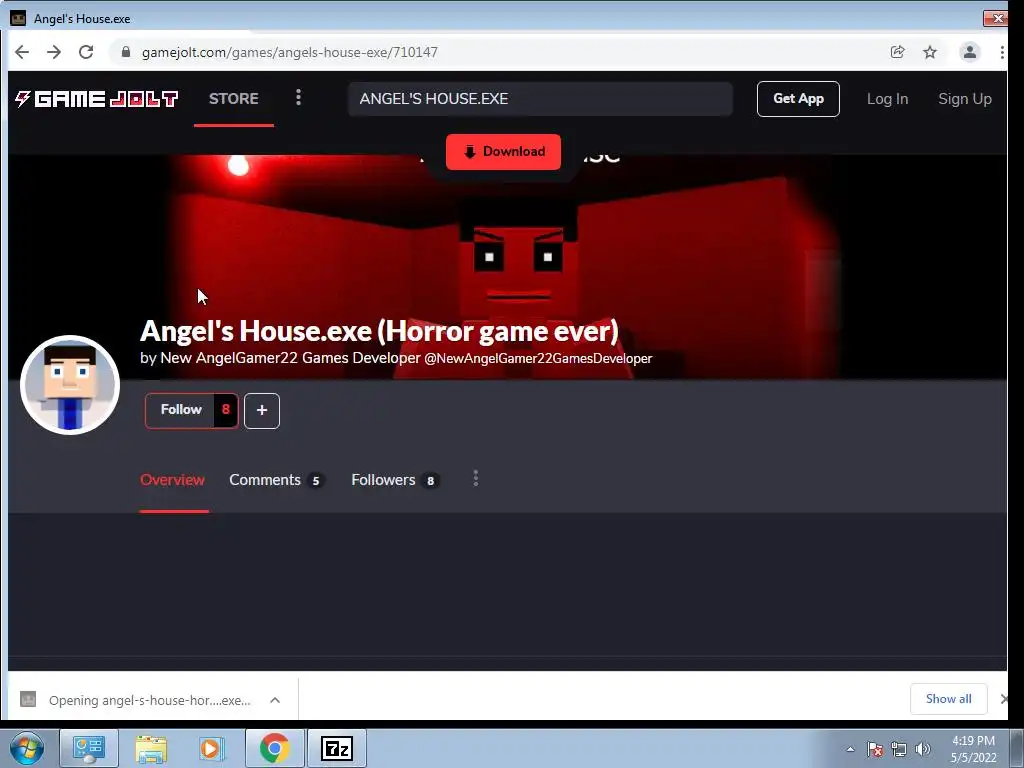Open the Chrome profile avatar icon

pos(970,52)
